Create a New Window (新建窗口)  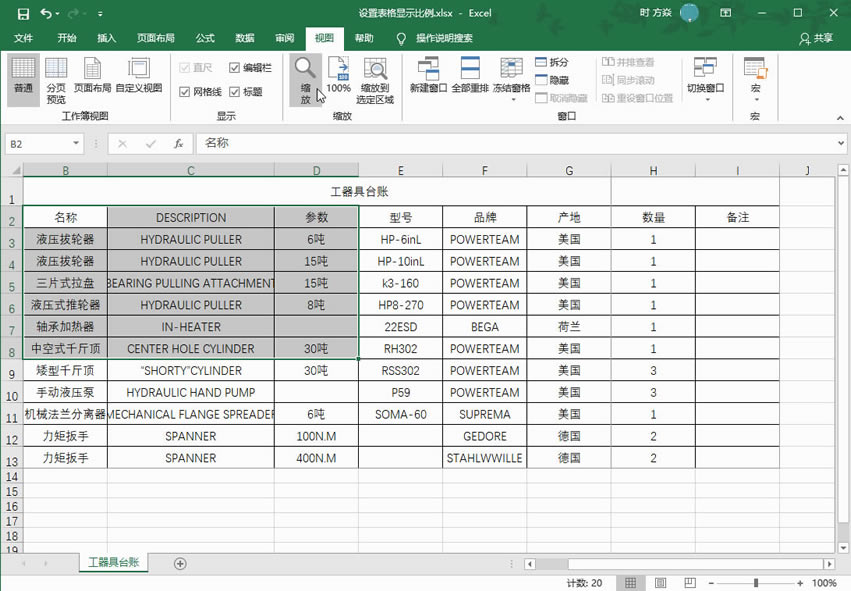click(430, 78)
